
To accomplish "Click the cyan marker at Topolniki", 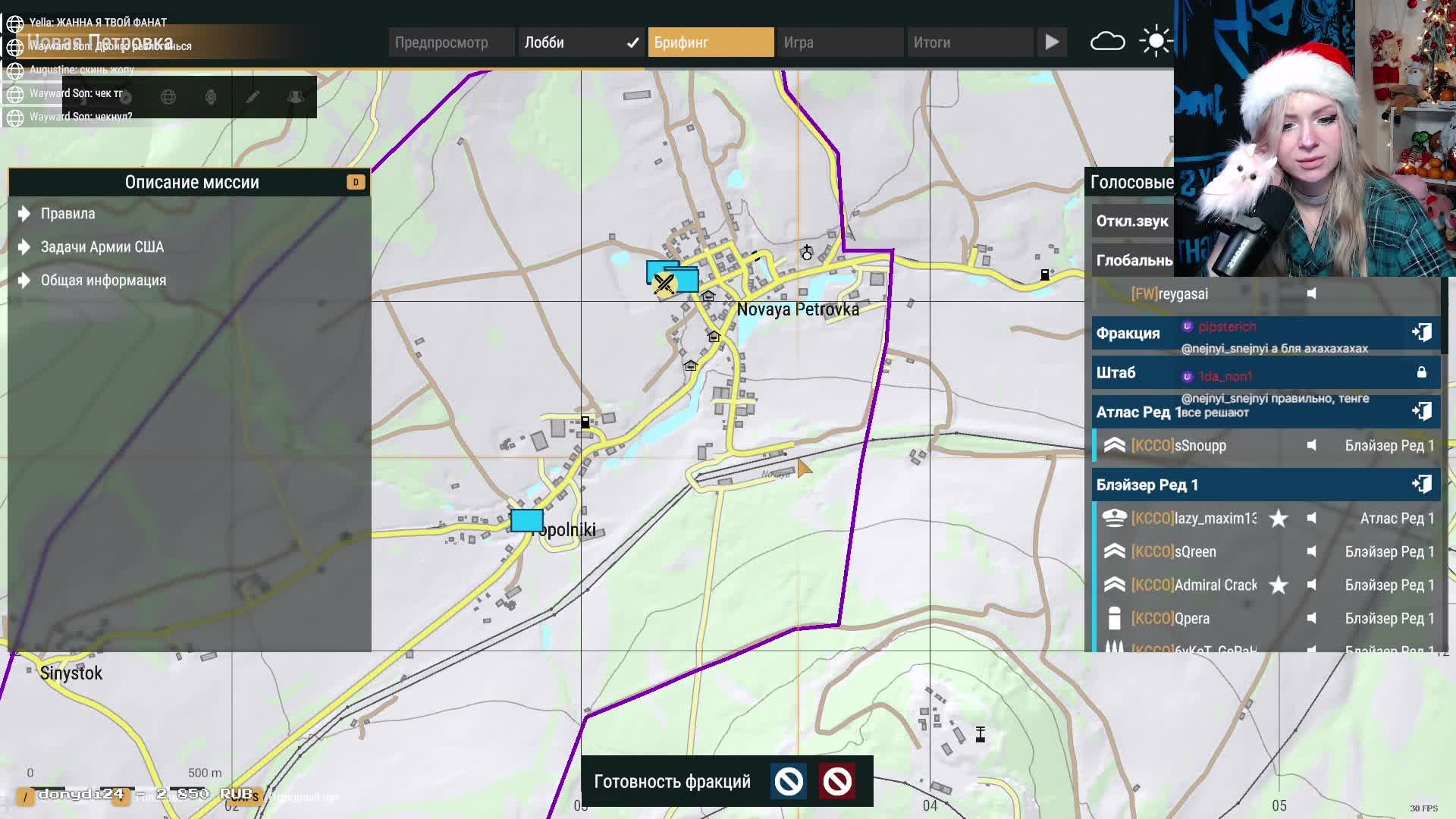I will [x=526, y=521].
